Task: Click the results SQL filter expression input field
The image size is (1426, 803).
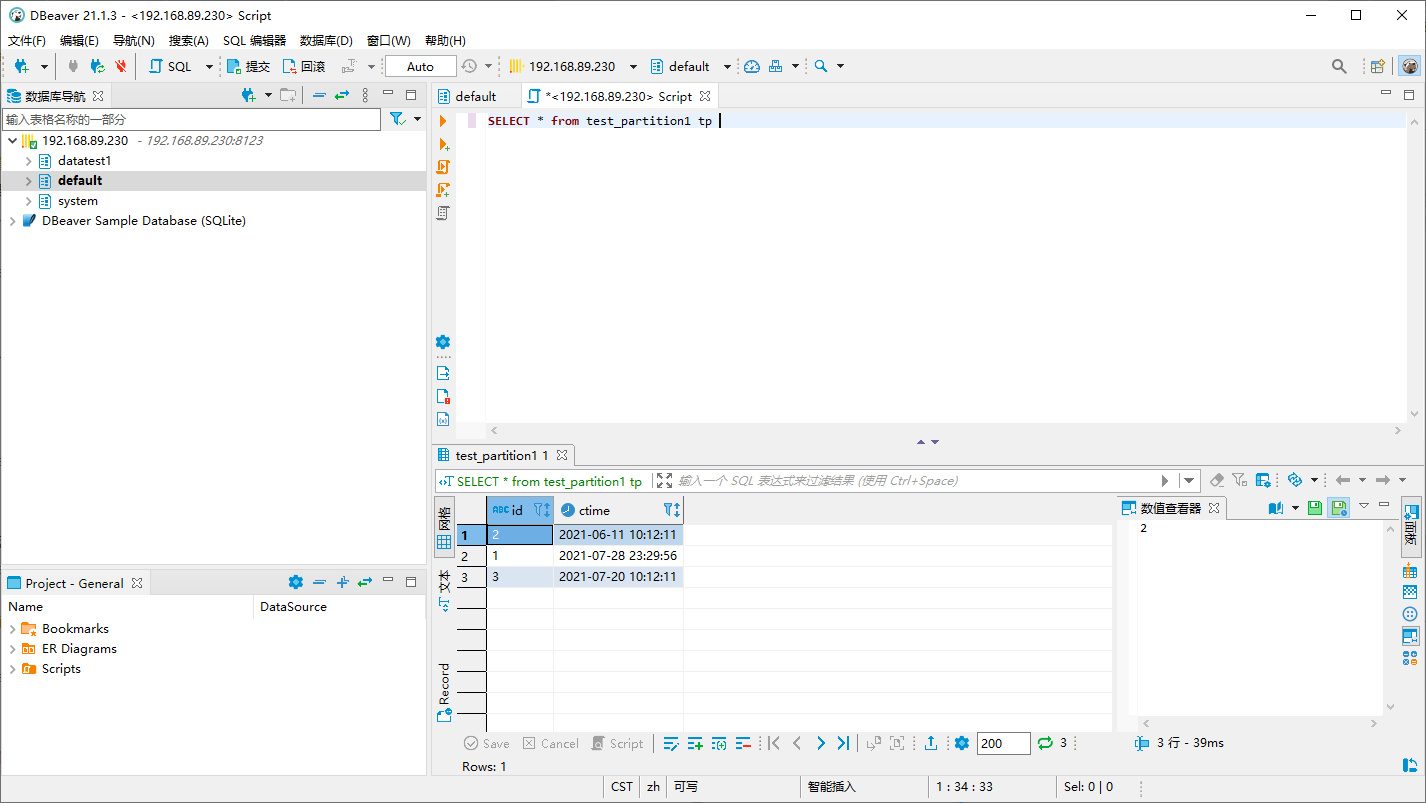Action: pos(916,481)
